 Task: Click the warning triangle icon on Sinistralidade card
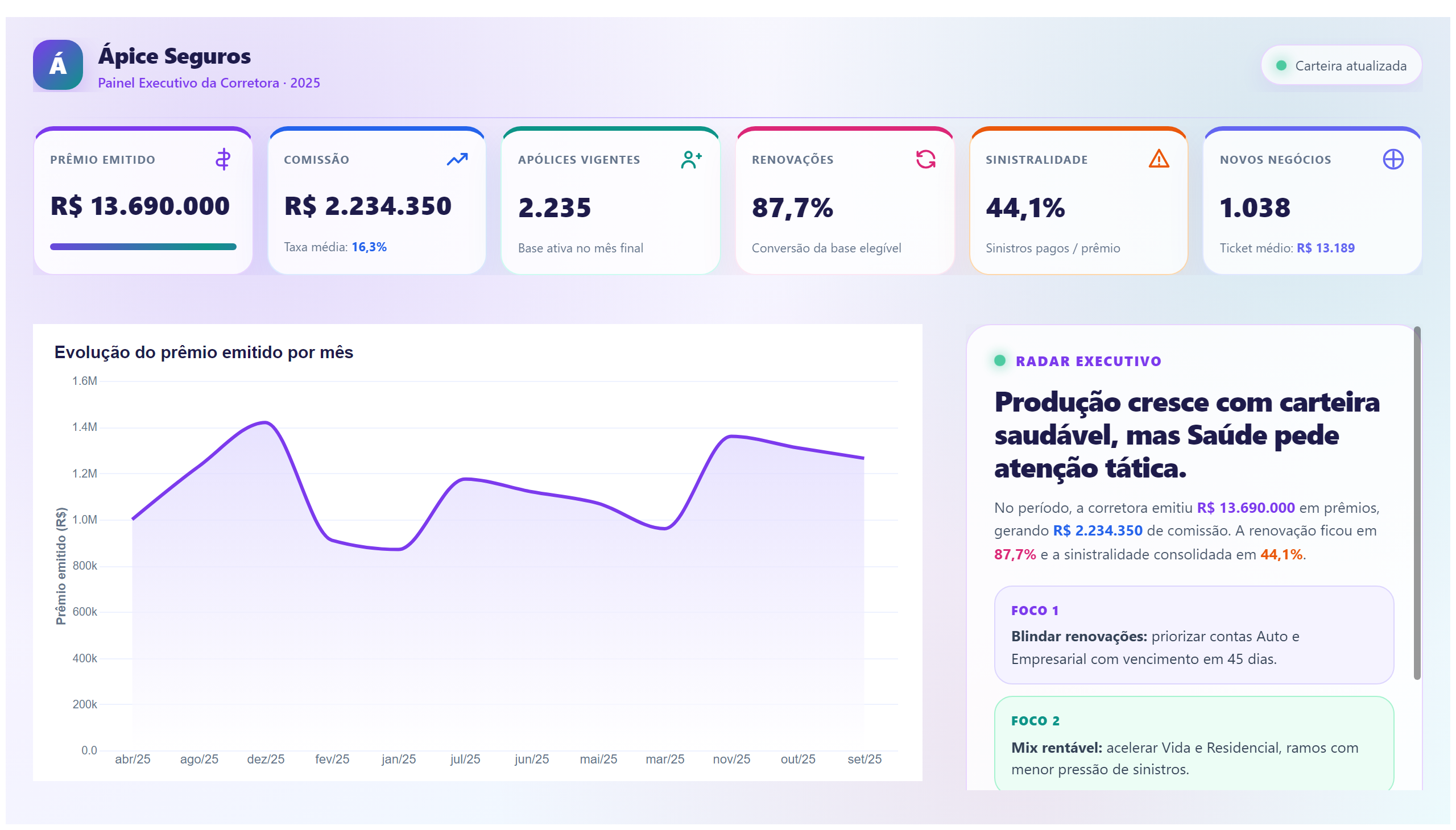[x=1159, y=159]
